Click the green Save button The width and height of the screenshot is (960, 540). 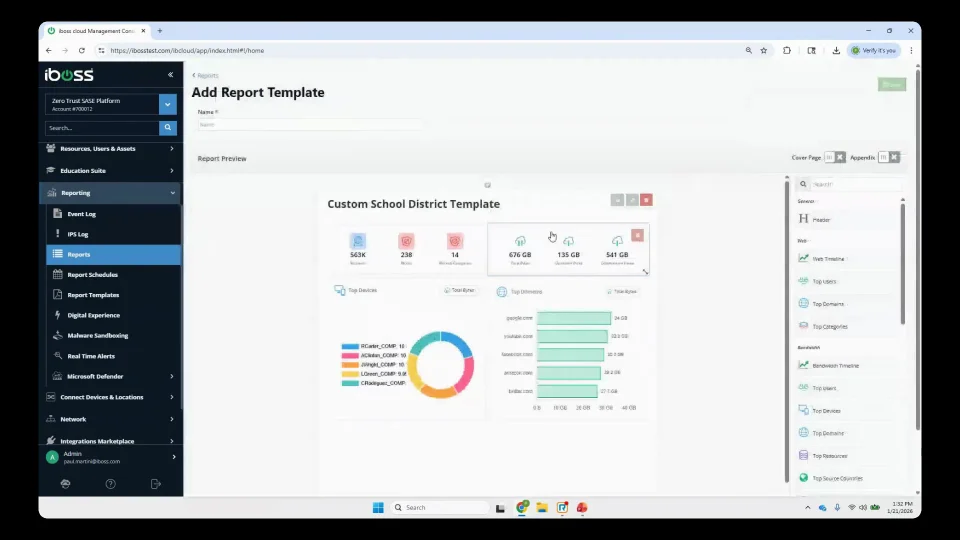point(891,84)
